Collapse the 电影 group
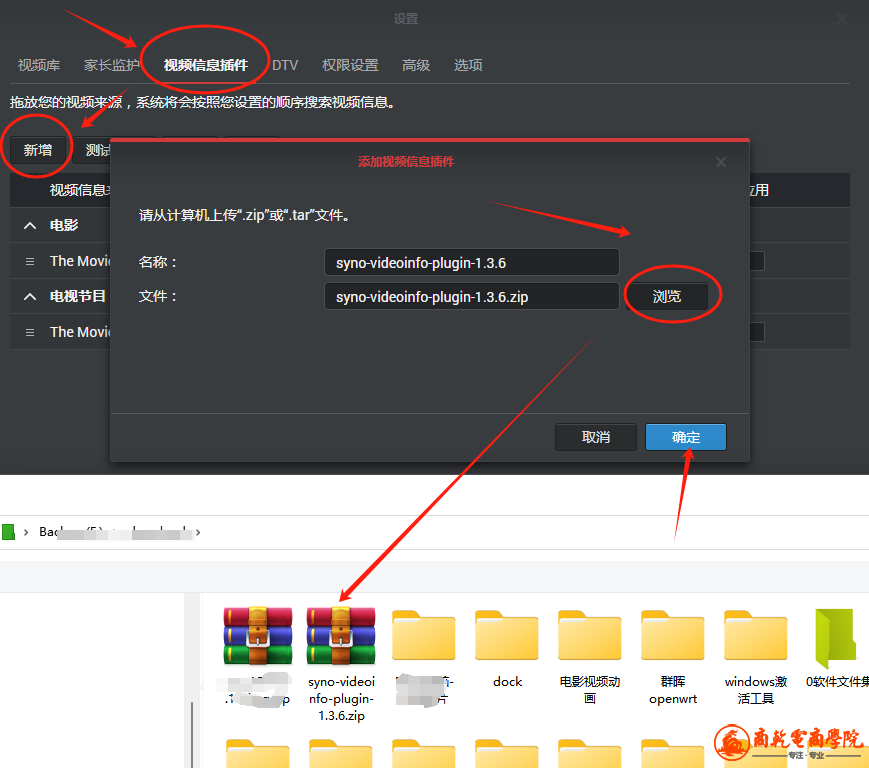Image resolution: width=869 pixels, height=768 pixels. tap(30, 226)
